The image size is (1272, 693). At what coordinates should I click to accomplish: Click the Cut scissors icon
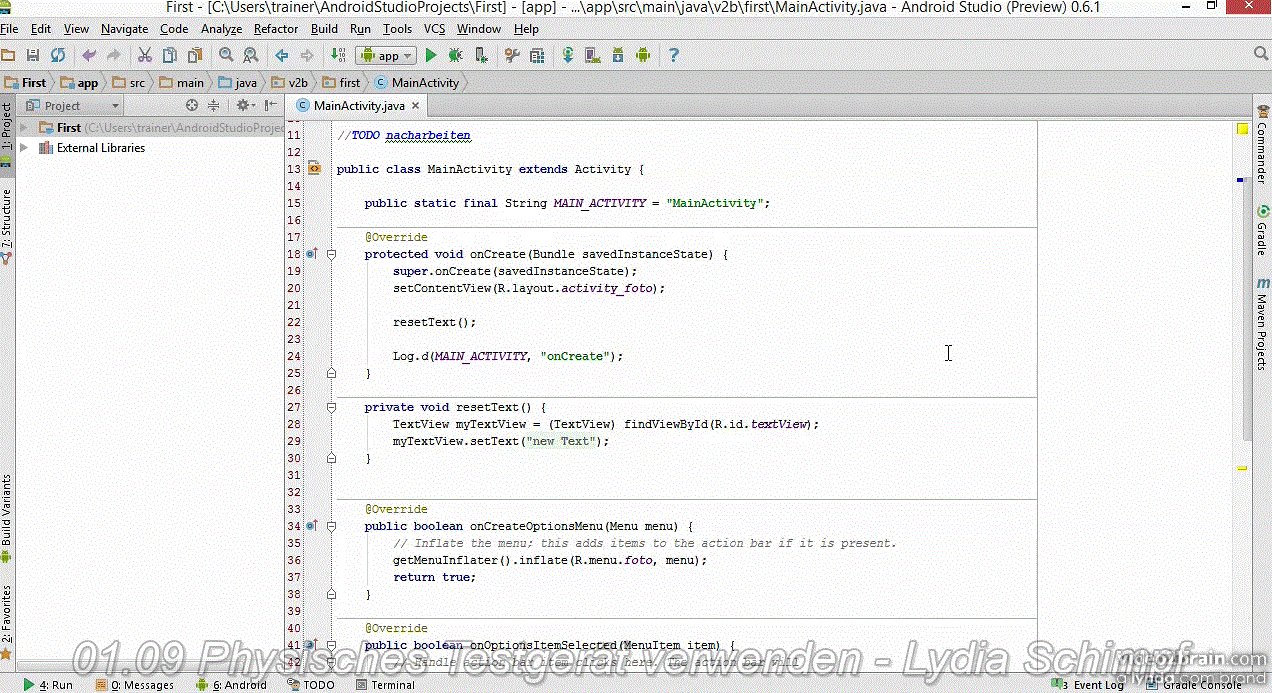pyautogui.click(x=145, y=55)
